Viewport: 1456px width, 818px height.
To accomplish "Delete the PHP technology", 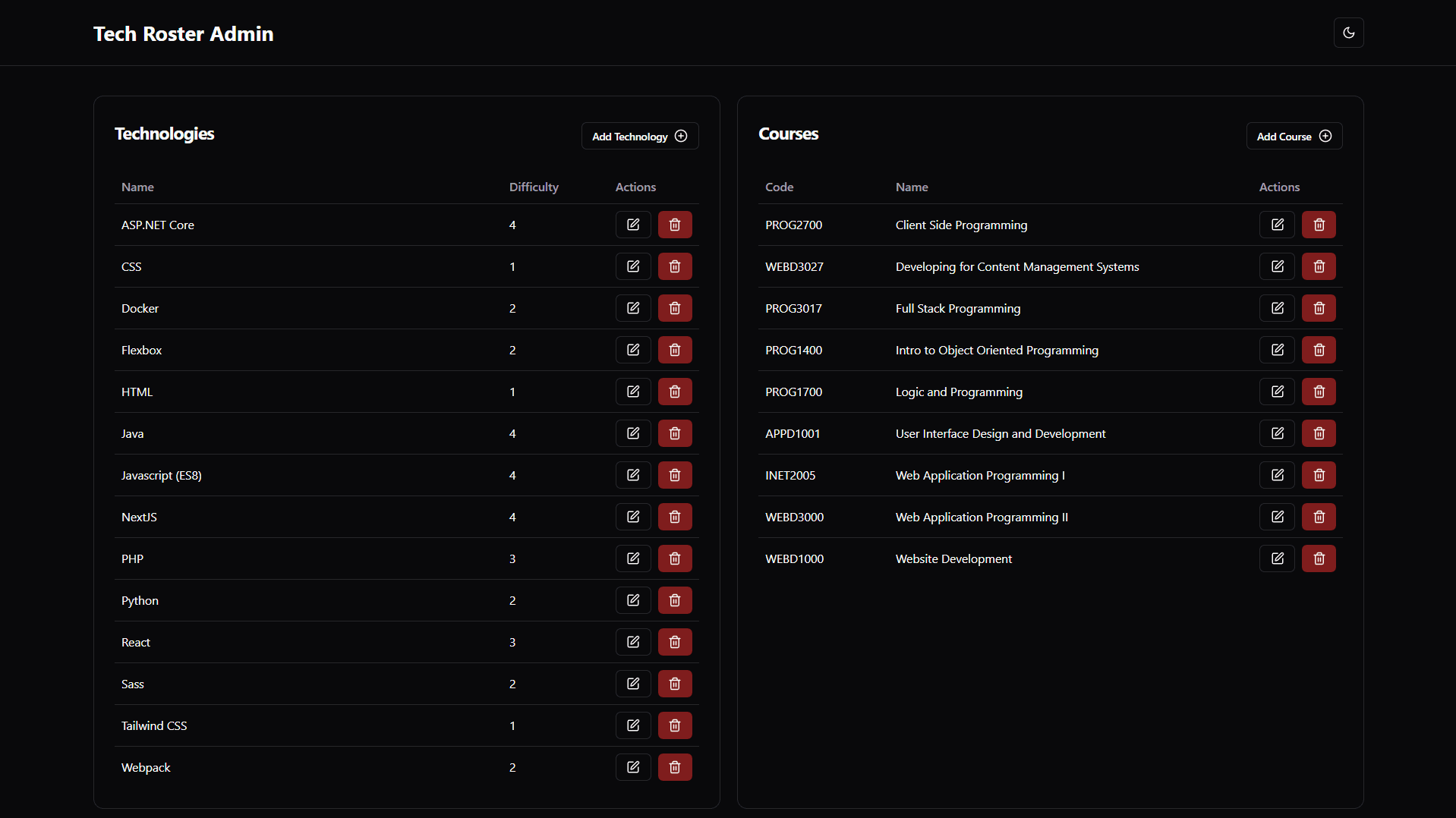I will [675, 558].
